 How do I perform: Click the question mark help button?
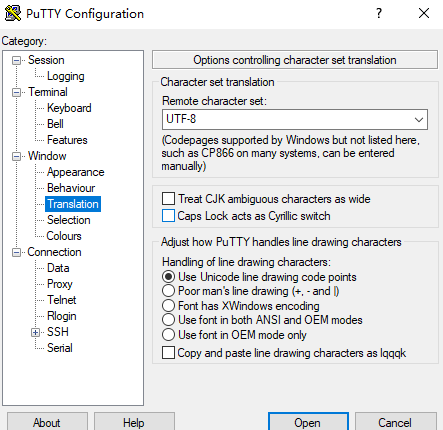pyautogui.click(x=379, y=13)
